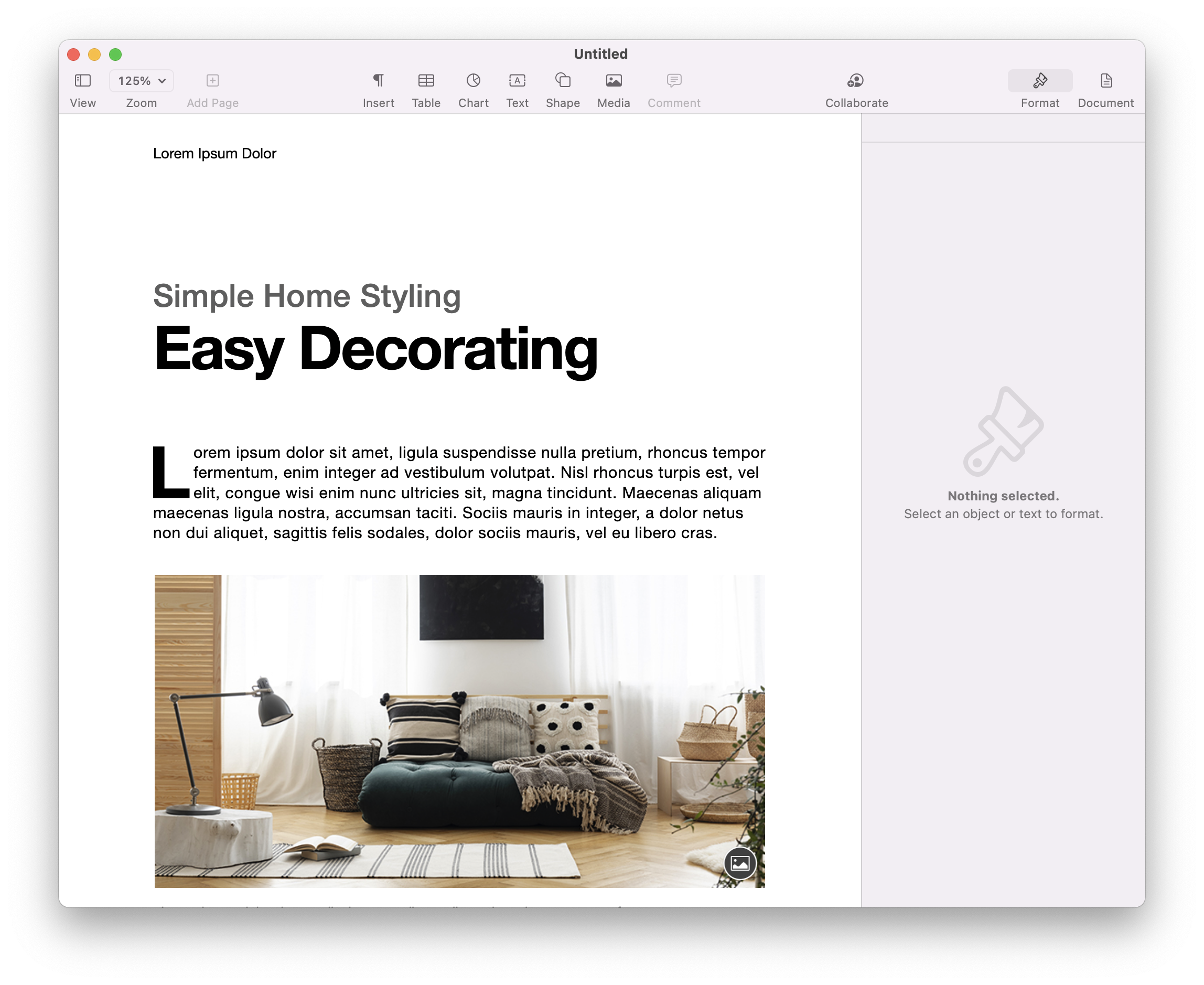Open the Collaborate options
The width and height of the screenshot is (1204, 985).
point(856,81)
